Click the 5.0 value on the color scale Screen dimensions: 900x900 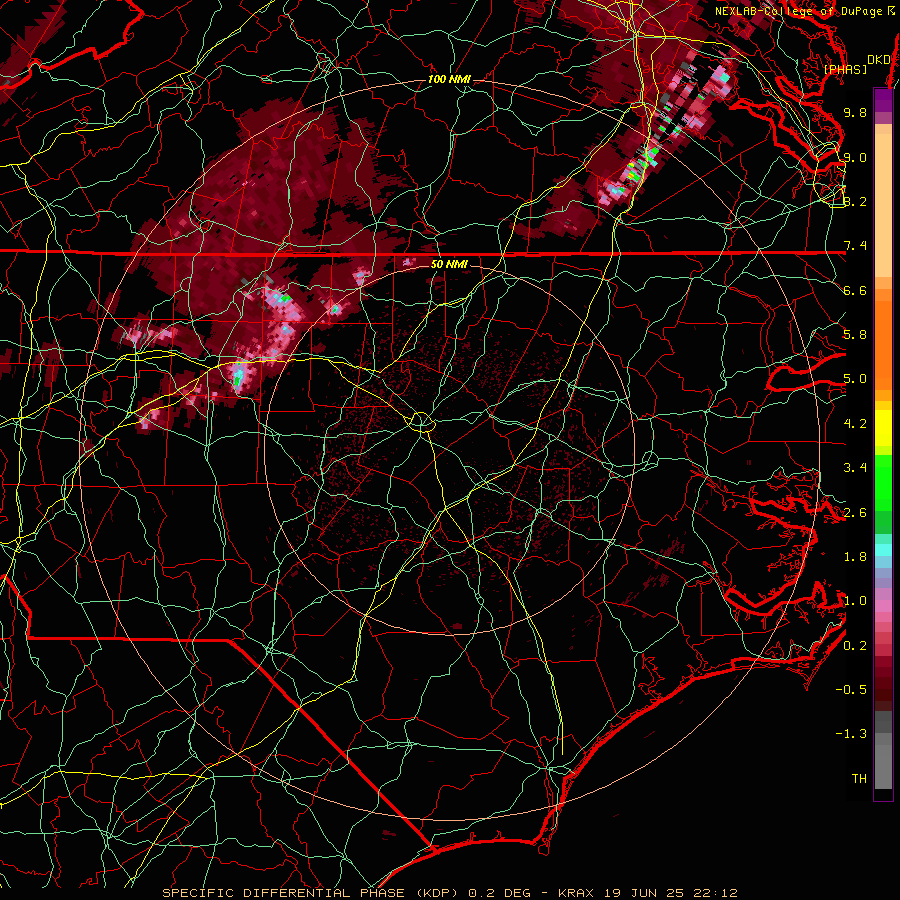pyautogui.click(x=855, y=379)
